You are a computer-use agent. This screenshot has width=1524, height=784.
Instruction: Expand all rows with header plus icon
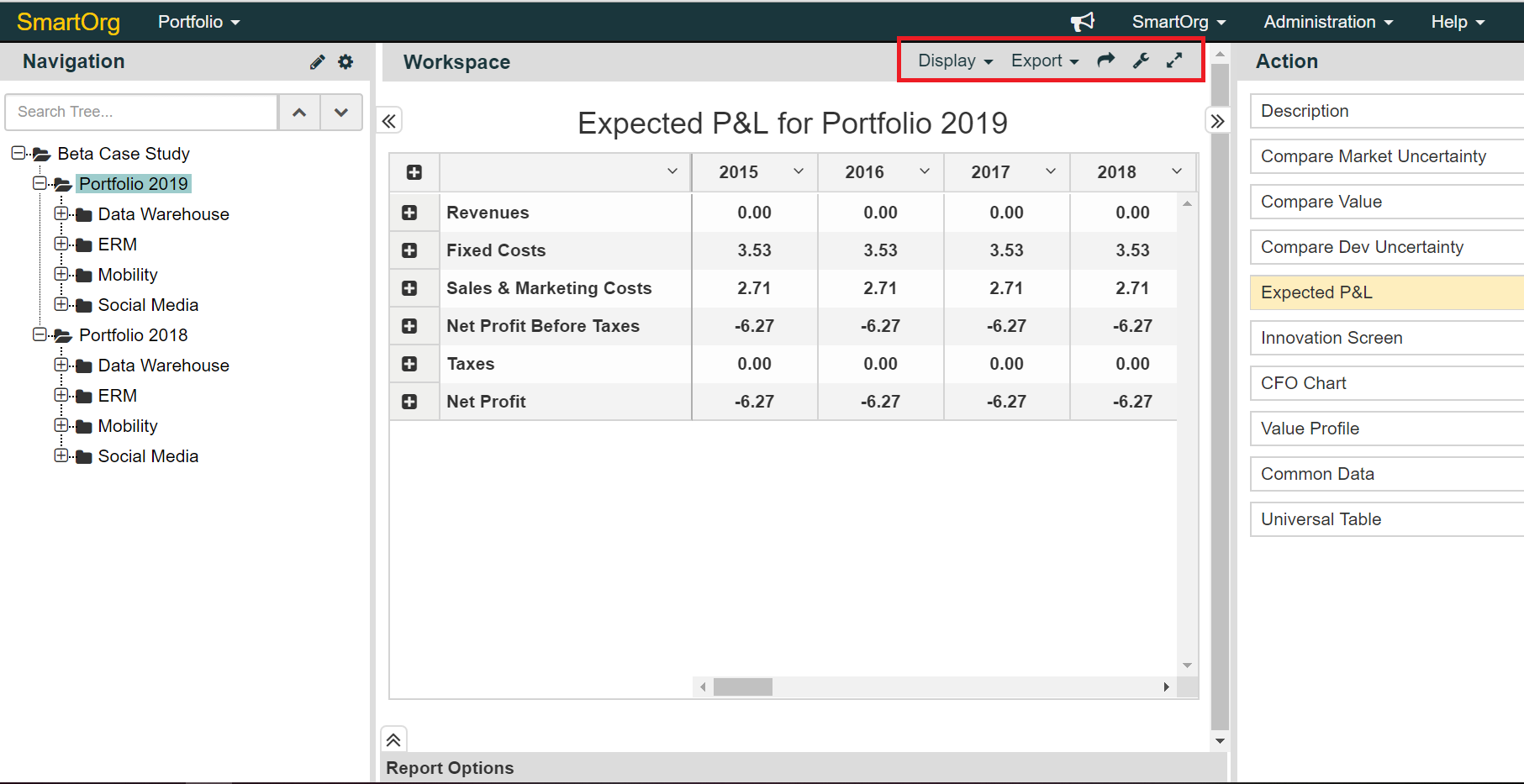[x=414, y=172]
